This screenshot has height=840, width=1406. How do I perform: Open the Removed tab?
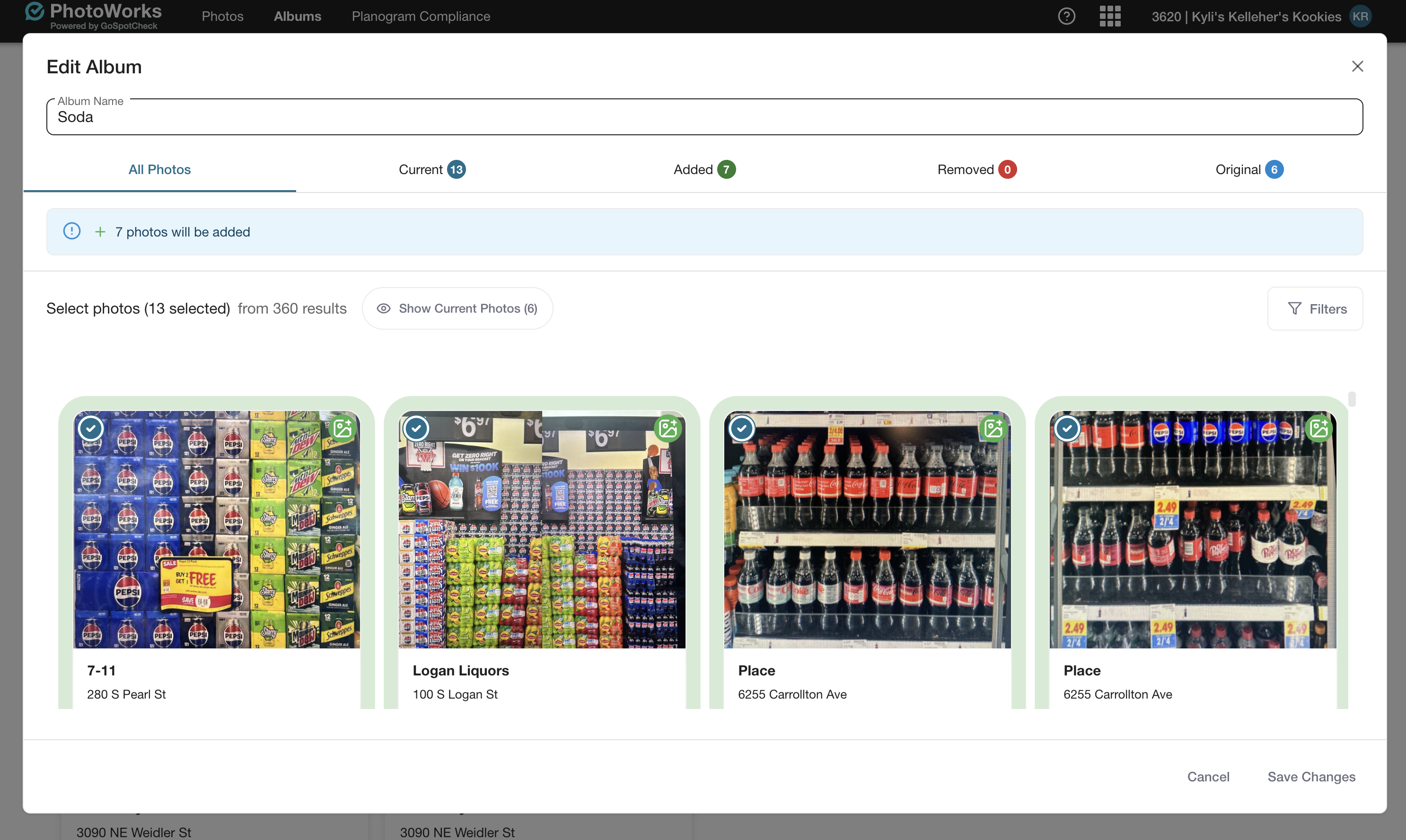point(977,169)
